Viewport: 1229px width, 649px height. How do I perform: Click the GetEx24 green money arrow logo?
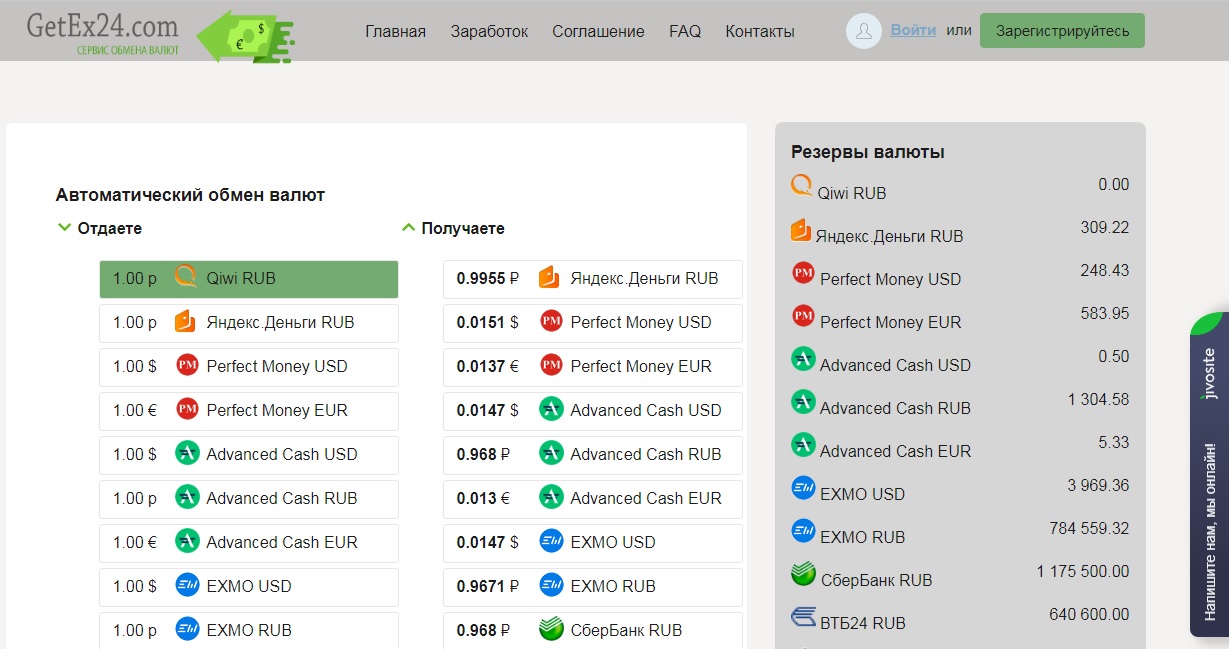[244, 37]
